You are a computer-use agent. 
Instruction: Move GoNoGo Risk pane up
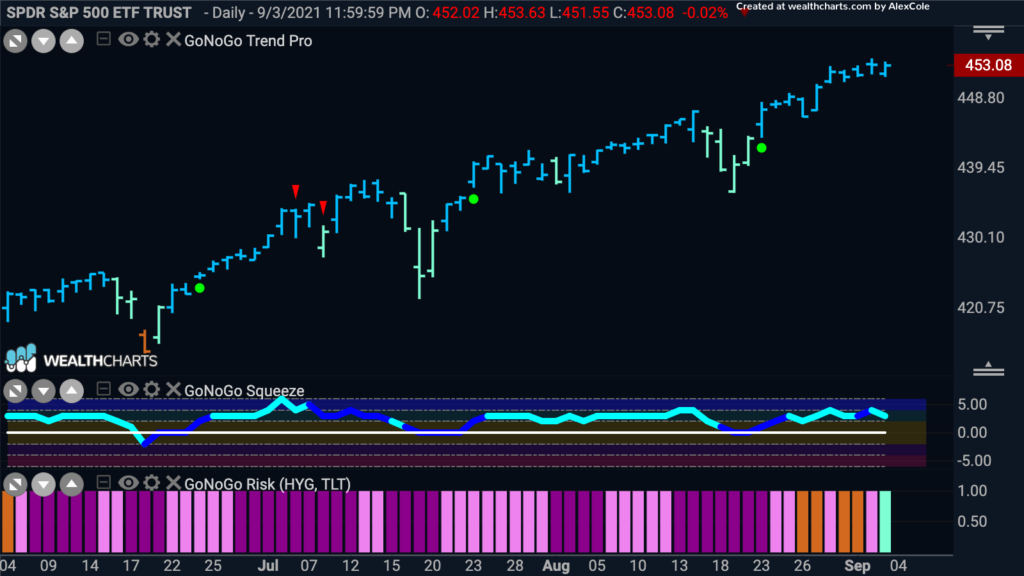(x=72, y=484)
